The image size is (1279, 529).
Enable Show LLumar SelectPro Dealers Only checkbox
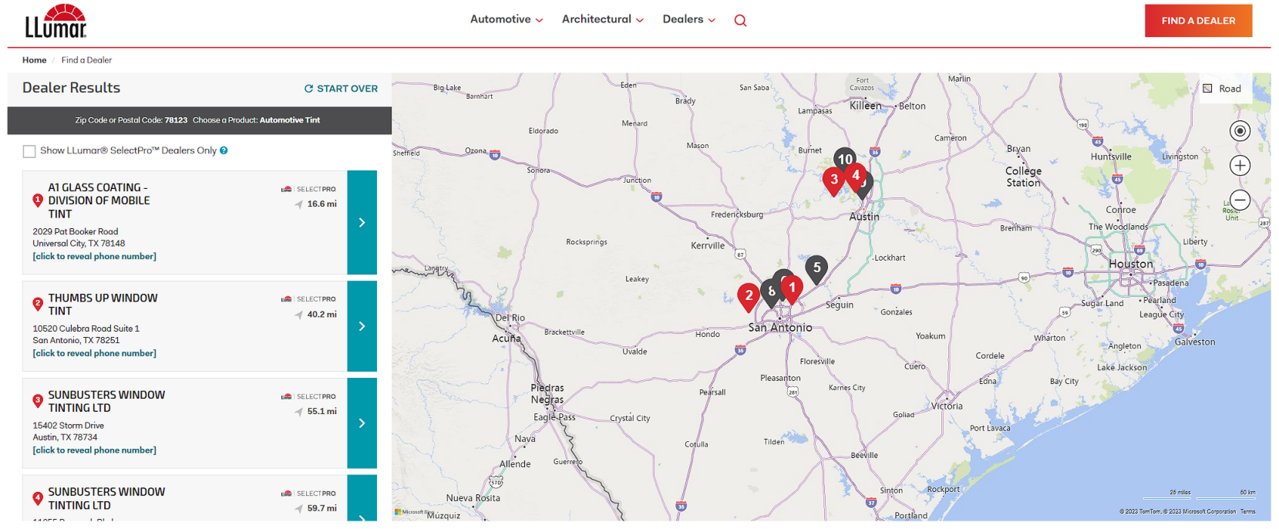tap(29, 151)
